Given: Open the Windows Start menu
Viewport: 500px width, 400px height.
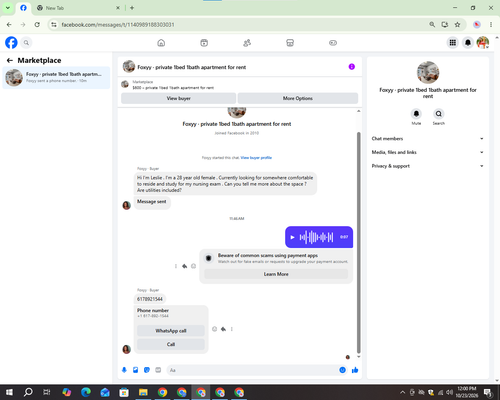Looking at the screenshot, I should click(x=9, y=392).
